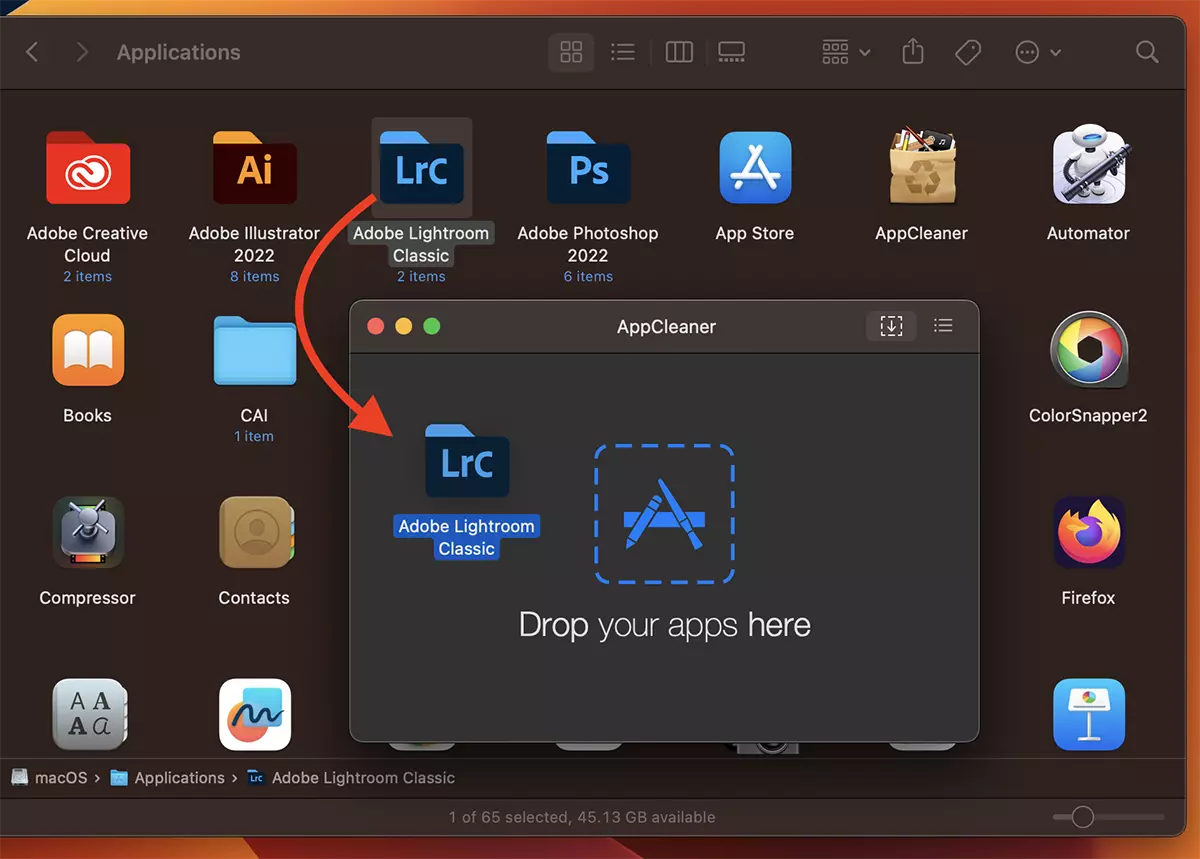Viewport: 1200px width, 859px height.
Task: Open the Adobe Photoshop 2022 folder
Action: (588, 168)
